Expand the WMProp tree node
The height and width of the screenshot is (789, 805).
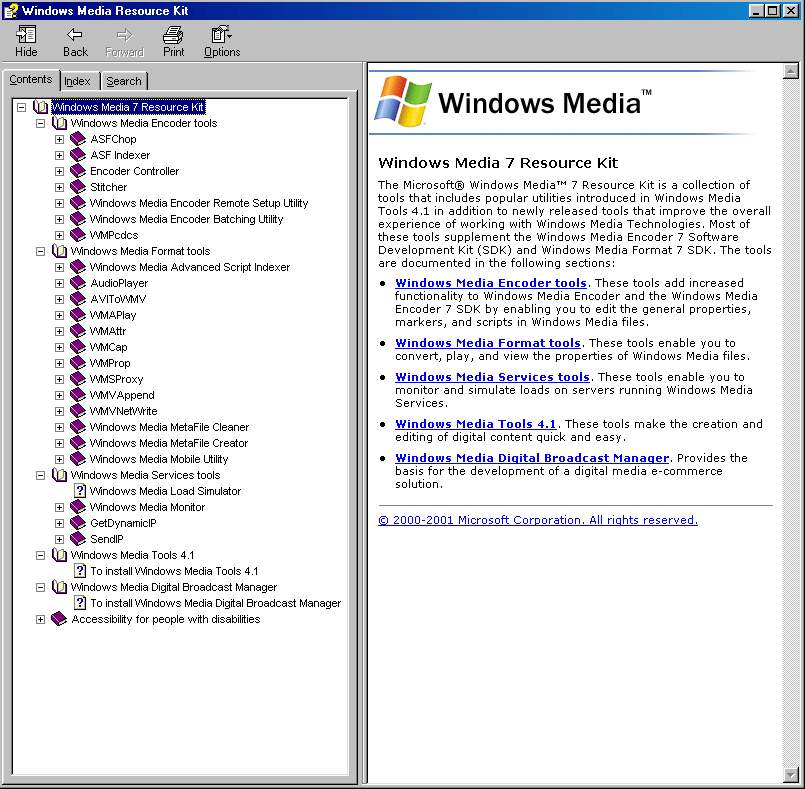point(60,363)
